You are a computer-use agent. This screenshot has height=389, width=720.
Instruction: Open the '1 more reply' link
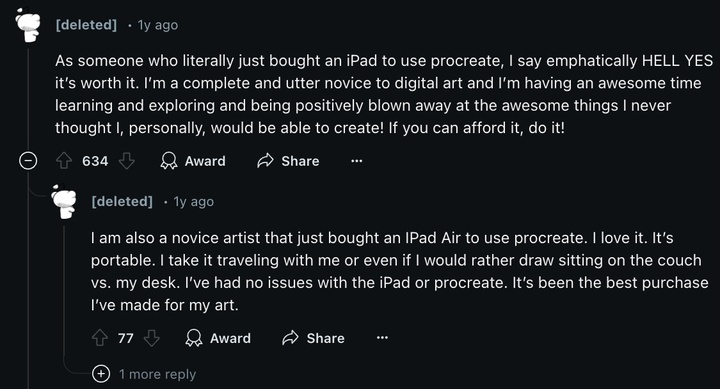pos(158,374)
